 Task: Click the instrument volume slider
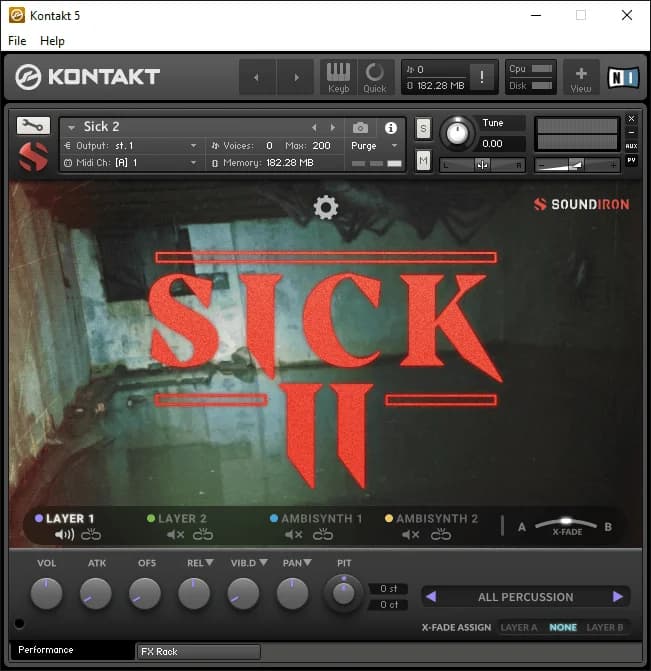point(577,165)
